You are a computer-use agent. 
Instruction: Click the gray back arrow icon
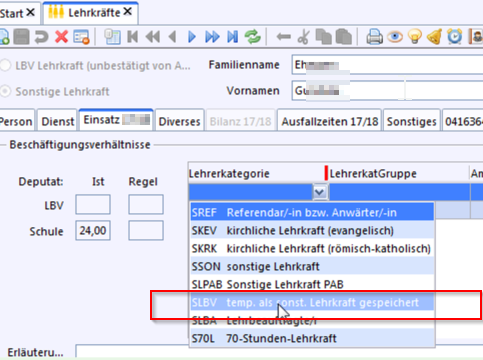[284, 37]
